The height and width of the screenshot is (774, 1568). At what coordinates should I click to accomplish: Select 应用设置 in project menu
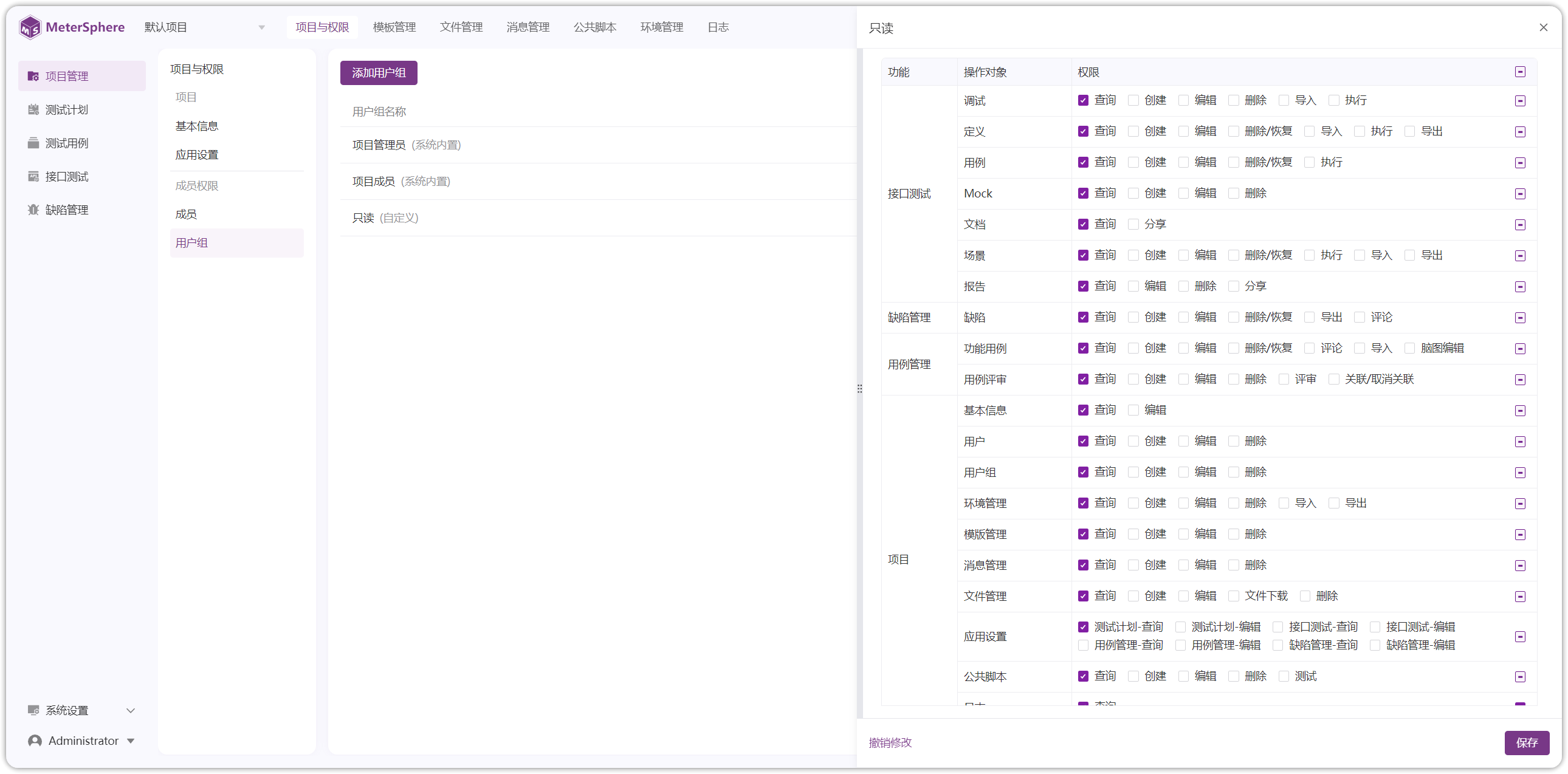tap(236, 154)
